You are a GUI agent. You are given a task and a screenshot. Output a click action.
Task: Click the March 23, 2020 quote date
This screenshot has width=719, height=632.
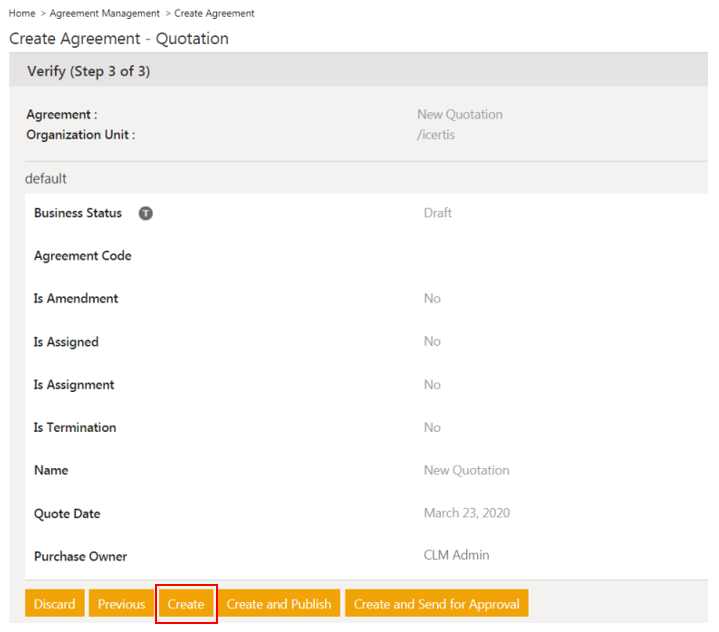[466, 513]
